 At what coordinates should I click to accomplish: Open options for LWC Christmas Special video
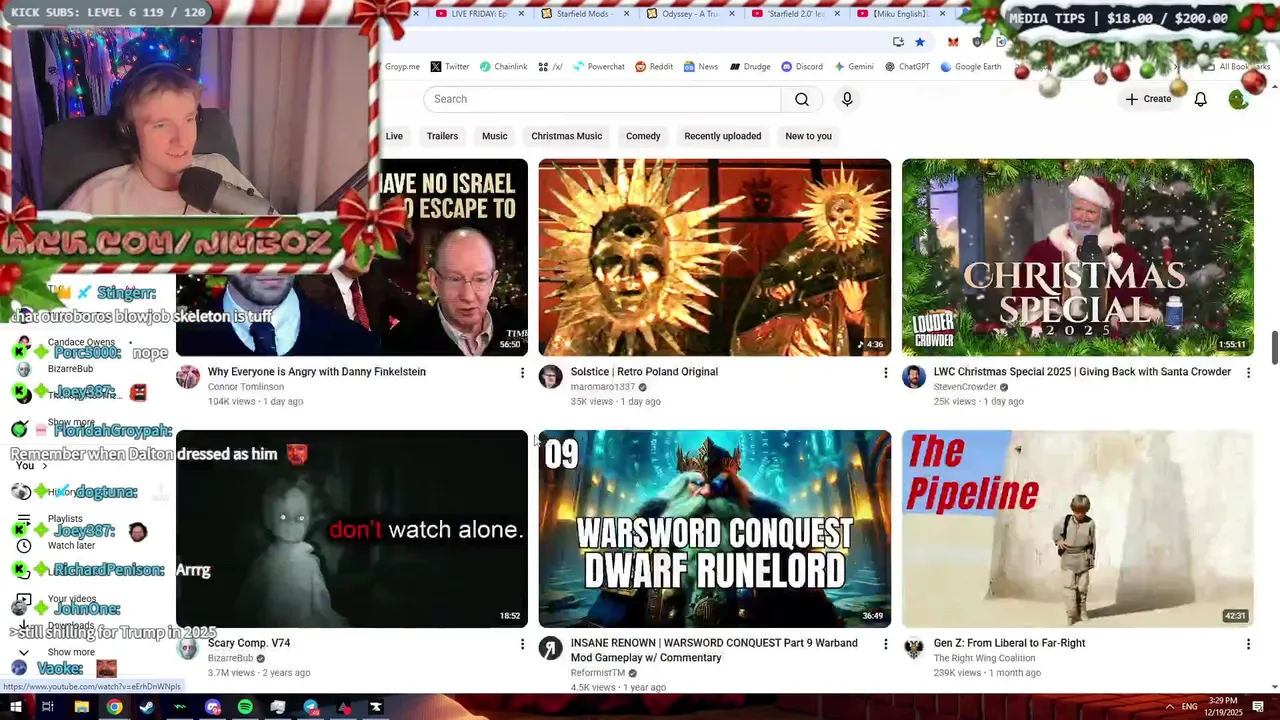(1248, 373)
